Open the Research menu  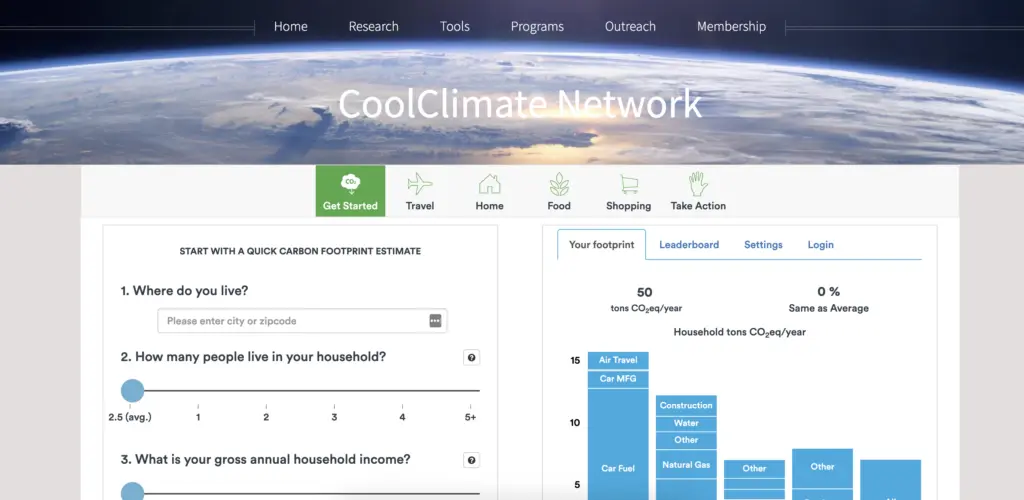pos(374,27)
